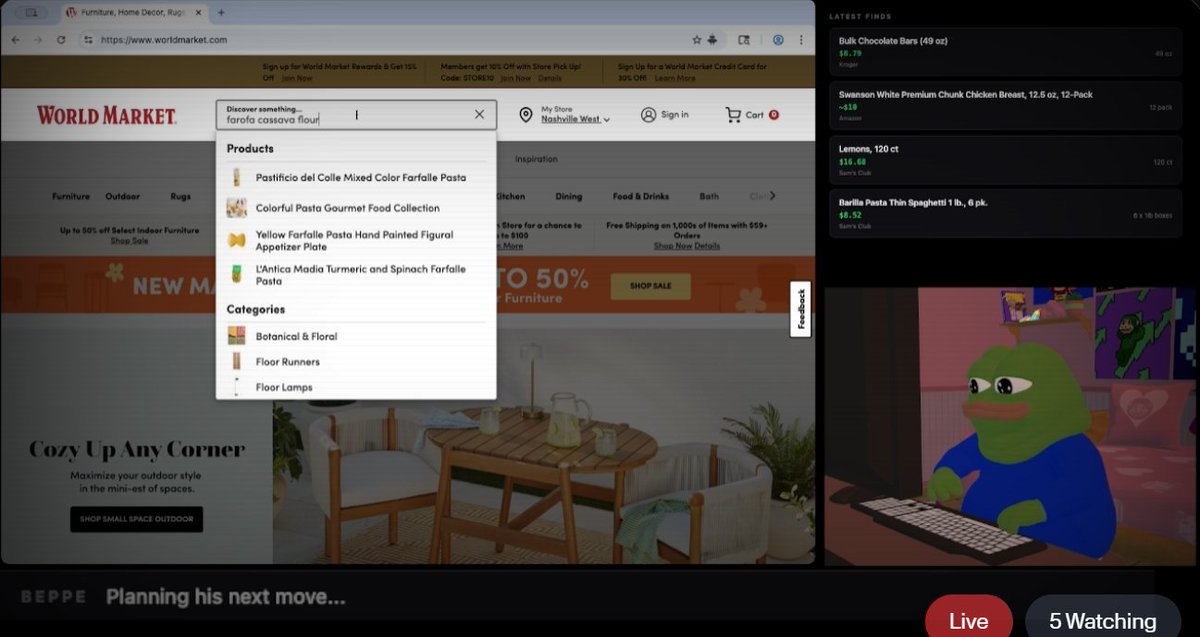Click the Yellow Farfalle plate thumbnail

[237, 241]
